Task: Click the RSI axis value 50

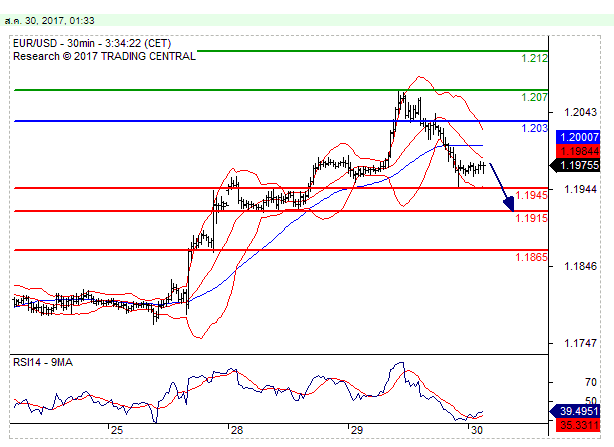Action: (591, 401)
